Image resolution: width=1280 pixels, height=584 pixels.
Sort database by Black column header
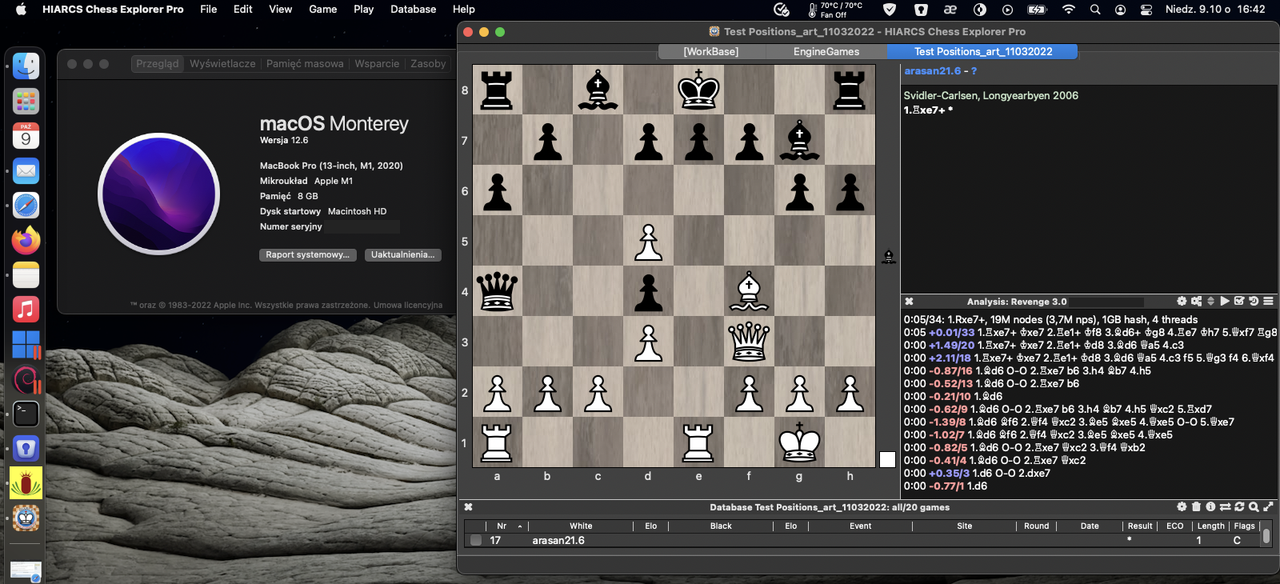click(720, 526)
